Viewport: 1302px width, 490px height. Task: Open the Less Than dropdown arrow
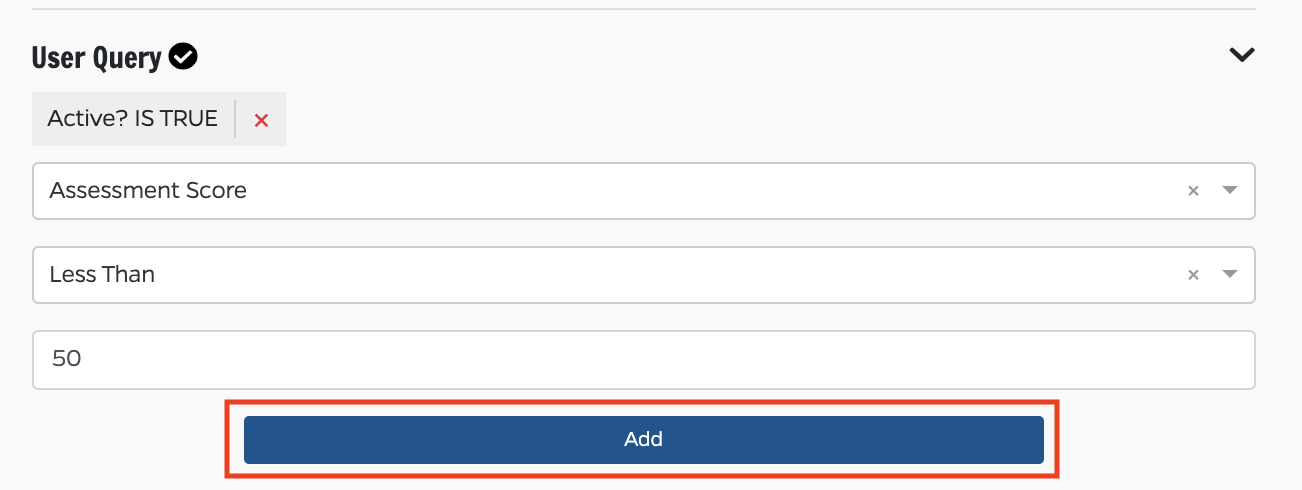click(1230, 274)
